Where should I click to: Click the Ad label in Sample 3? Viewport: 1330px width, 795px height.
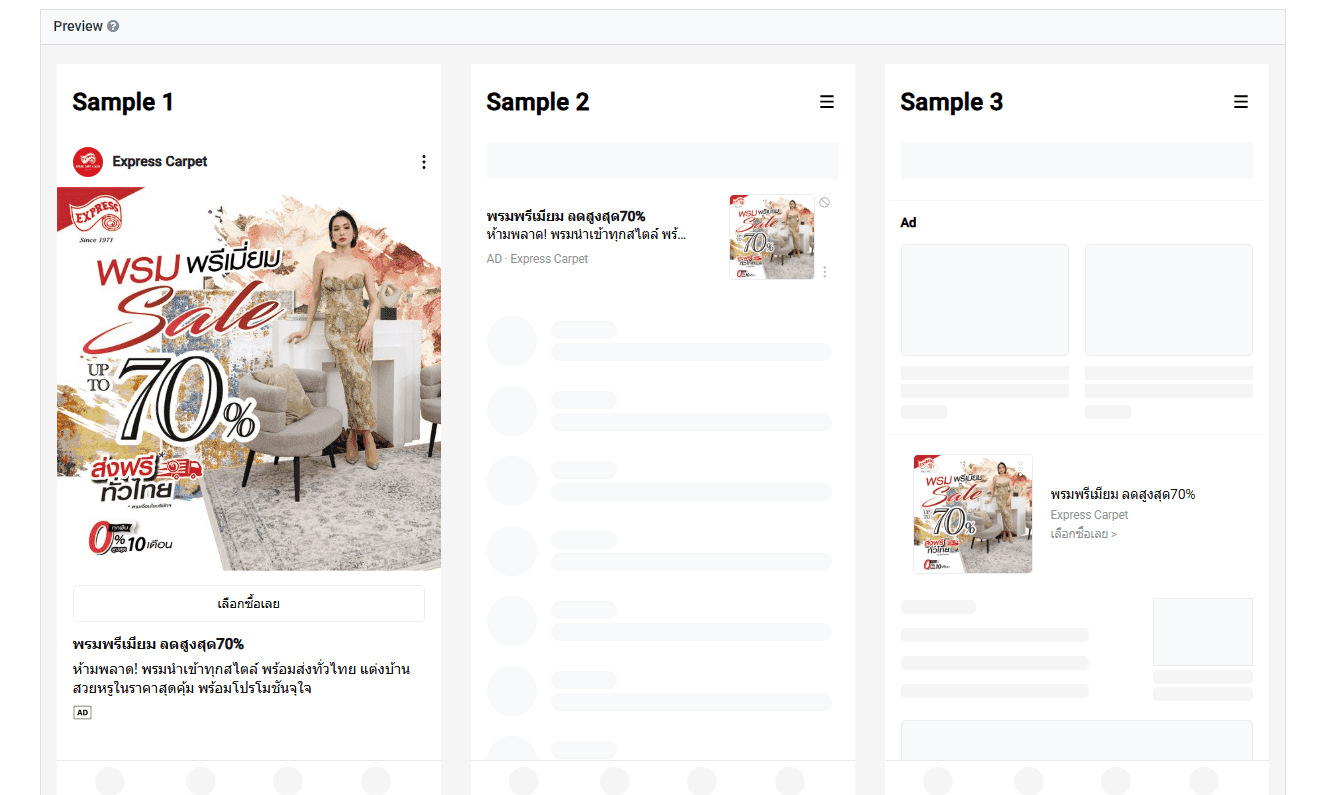(909, 223)
